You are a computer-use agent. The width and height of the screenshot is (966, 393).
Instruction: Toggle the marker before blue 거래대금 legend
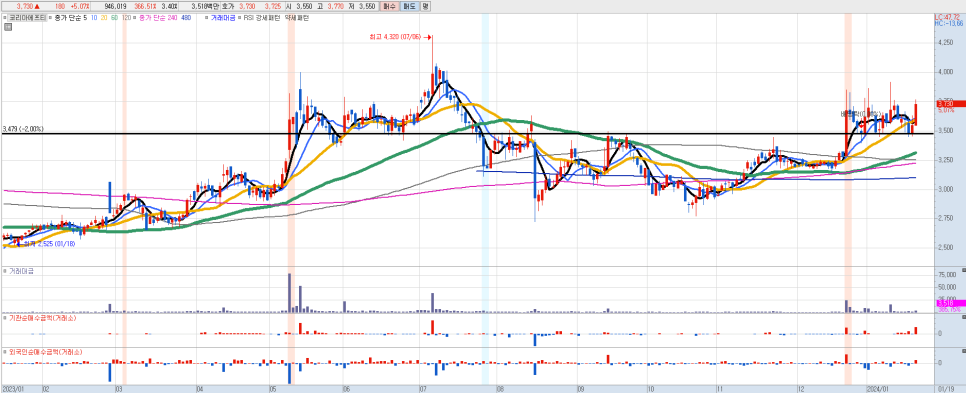pyautogui.click(x=207, y=18)
